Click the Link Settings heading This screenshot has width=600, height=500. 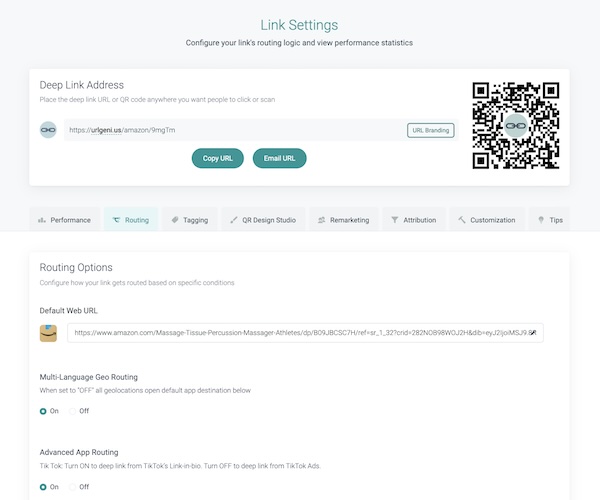(x=299, y=25)
